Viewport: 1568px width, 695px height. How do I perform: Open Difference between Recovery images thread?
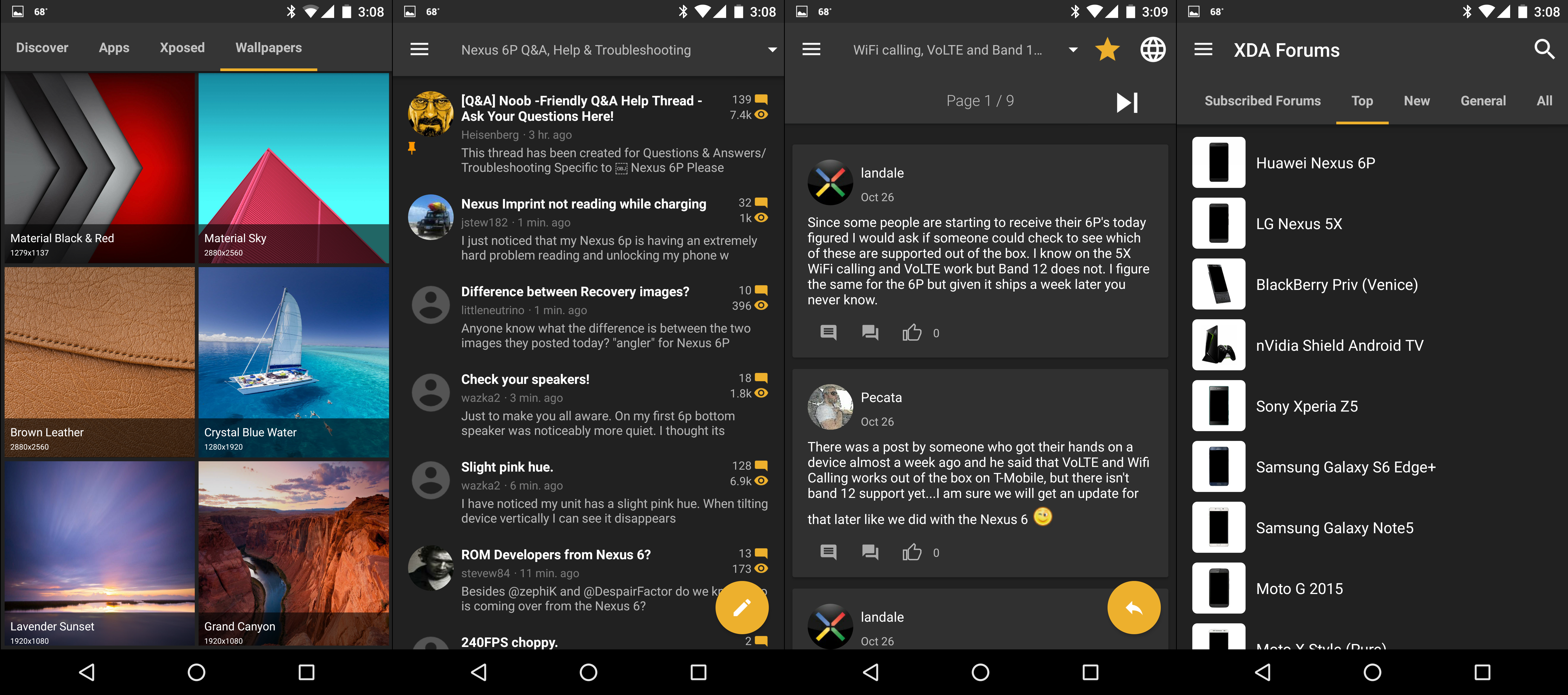pos(588,316)
